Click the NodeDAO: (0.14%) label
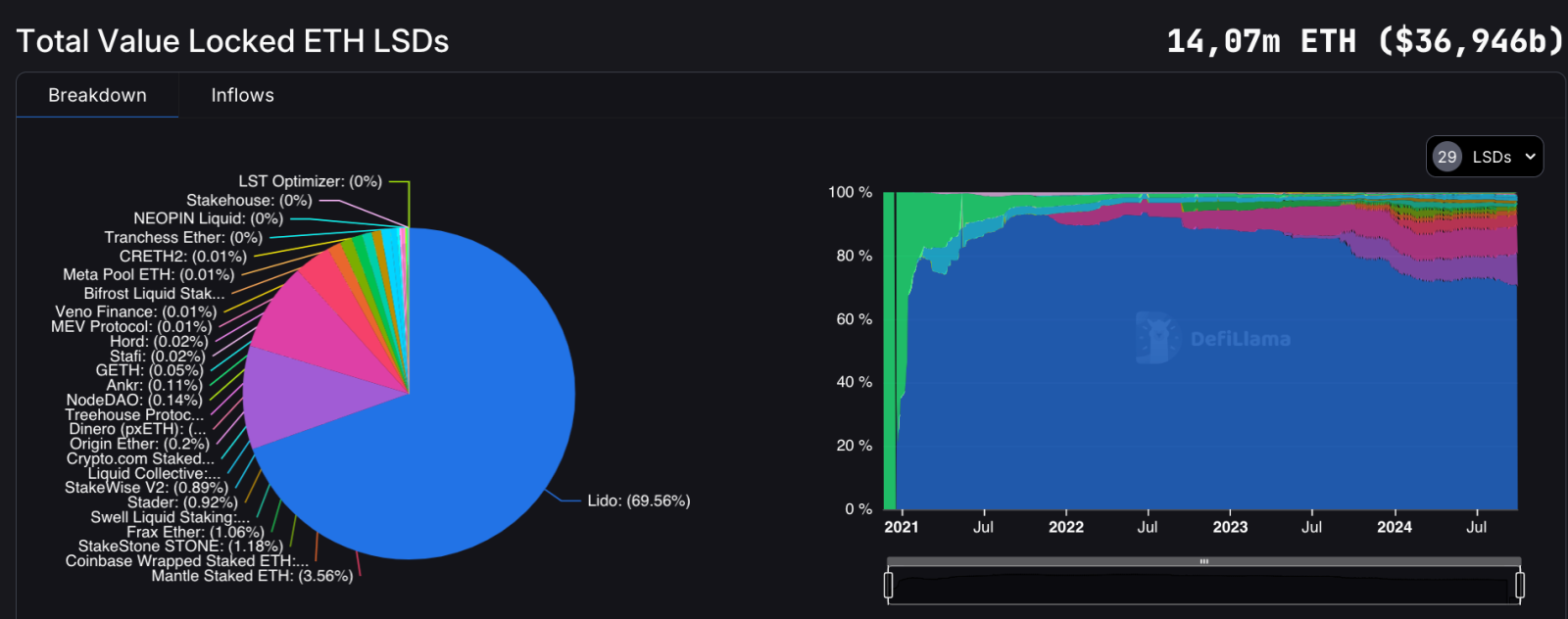The height and width of the screenshot is (619, 1568). point(134,400)
